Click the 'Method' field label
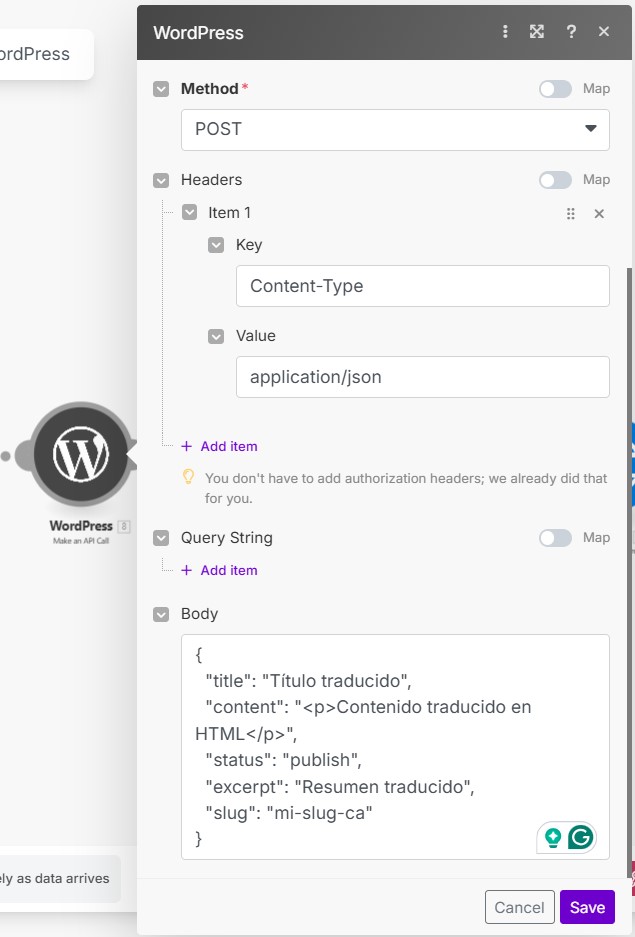Viewport: 635px width, 937px height. pos(210,89)
